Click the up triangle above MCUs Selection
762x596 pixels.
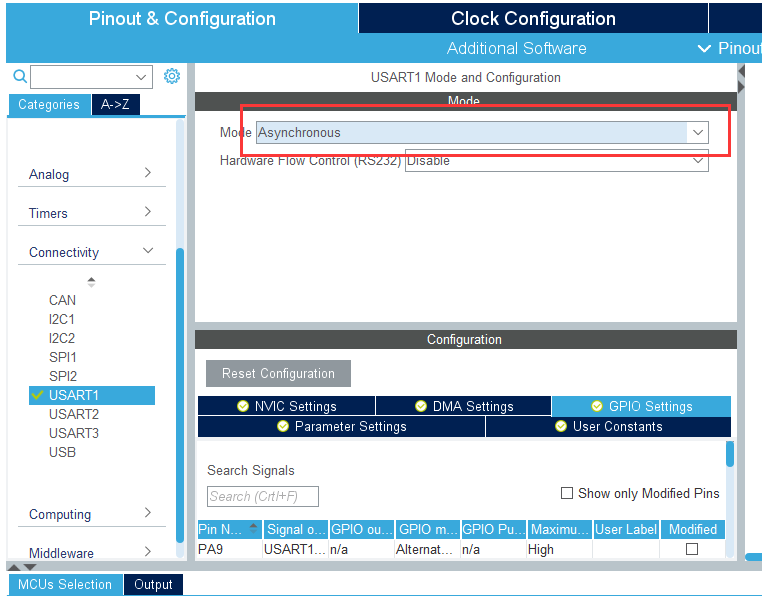[x=14, y=567]
